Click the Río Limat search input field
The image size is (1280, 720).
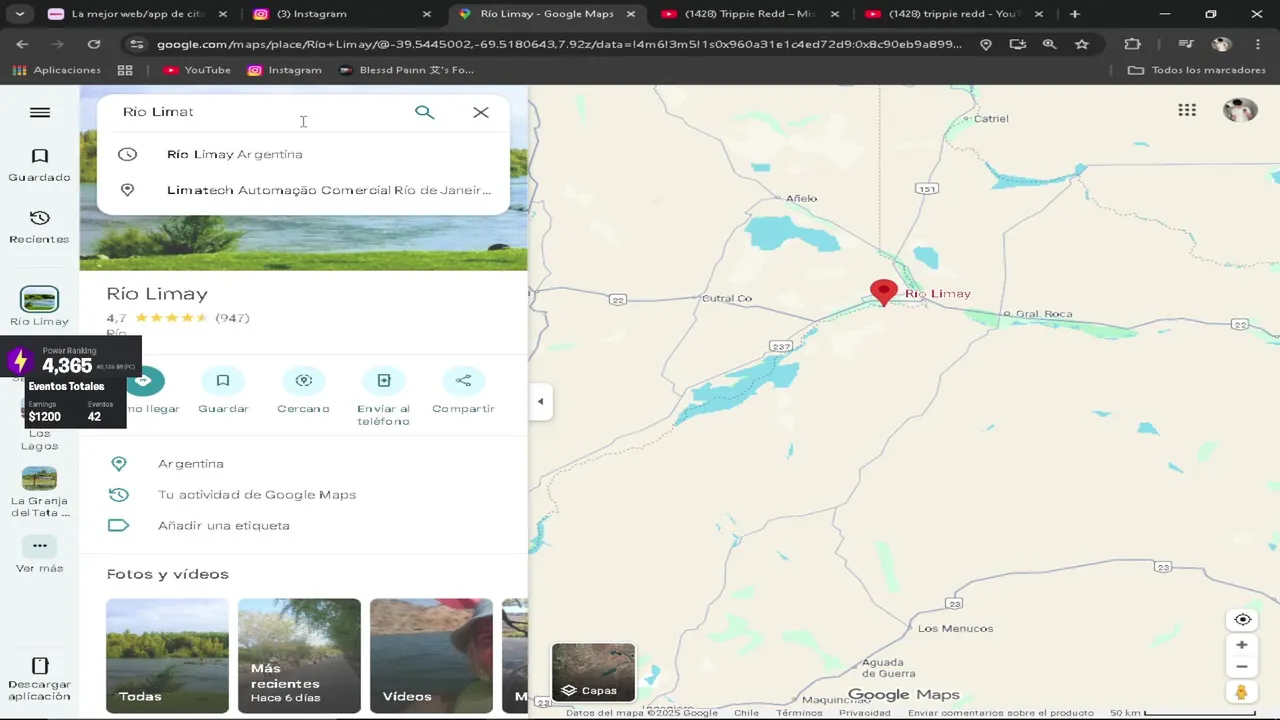coord(260,112)
